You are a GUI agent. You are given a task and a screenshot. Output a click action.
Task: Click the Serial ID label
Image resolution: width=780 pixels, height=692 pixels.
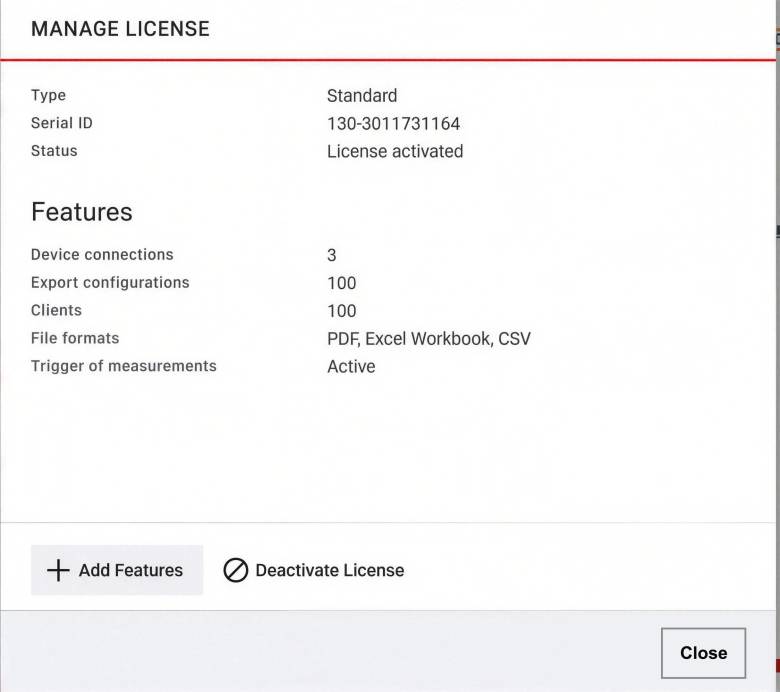pyautogui.click(x=61, y=123)
